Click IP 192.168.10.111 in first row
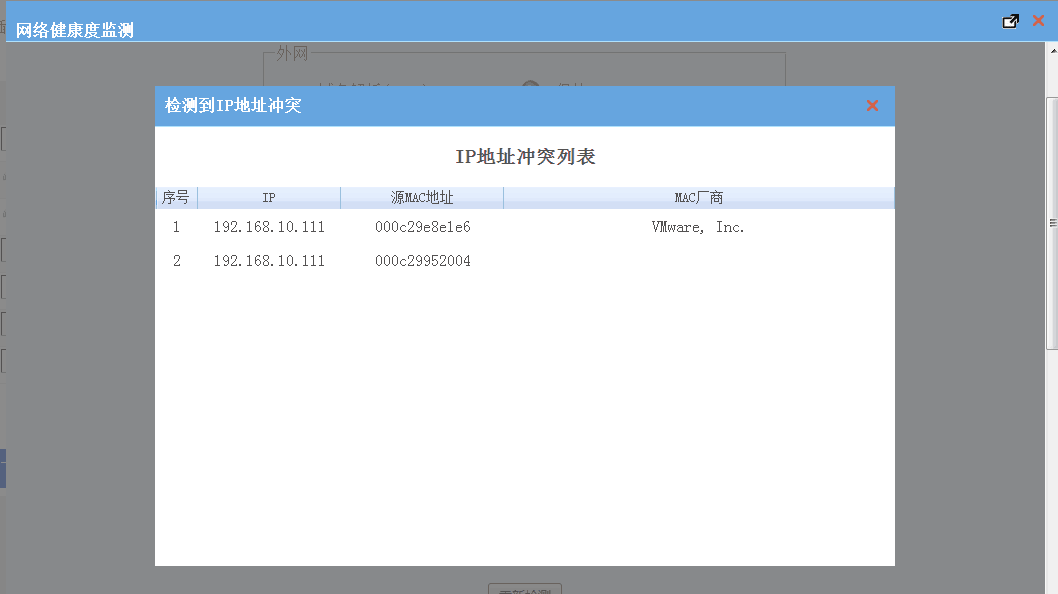The height and width of the screenshot is (594, 1058). tap(269, 227)
